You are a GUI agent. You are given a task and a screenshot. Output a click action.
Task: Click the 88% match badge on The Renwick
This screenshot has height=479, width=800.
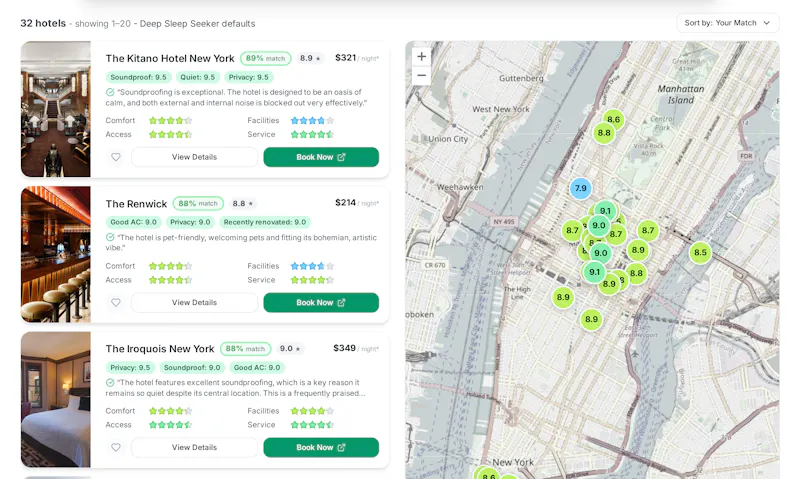198,204
